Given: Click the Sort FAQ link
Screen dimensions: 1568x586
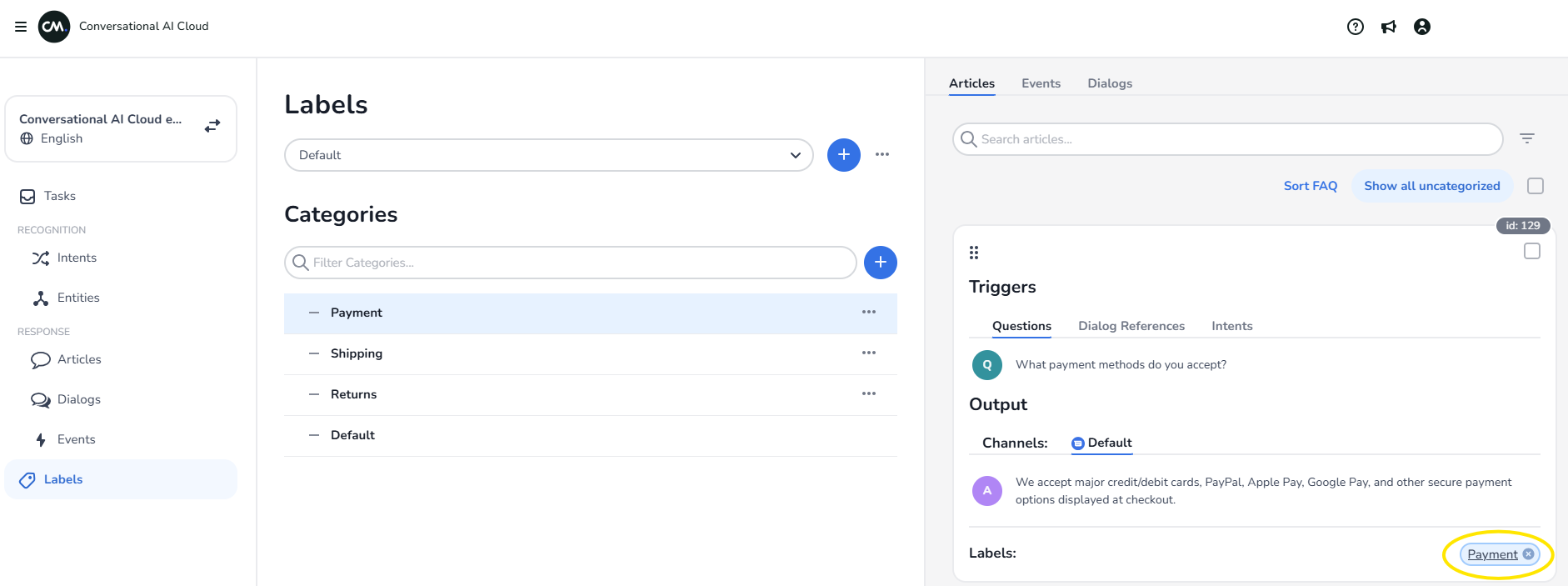Looking at the screenshot, I should [1310, 186].
